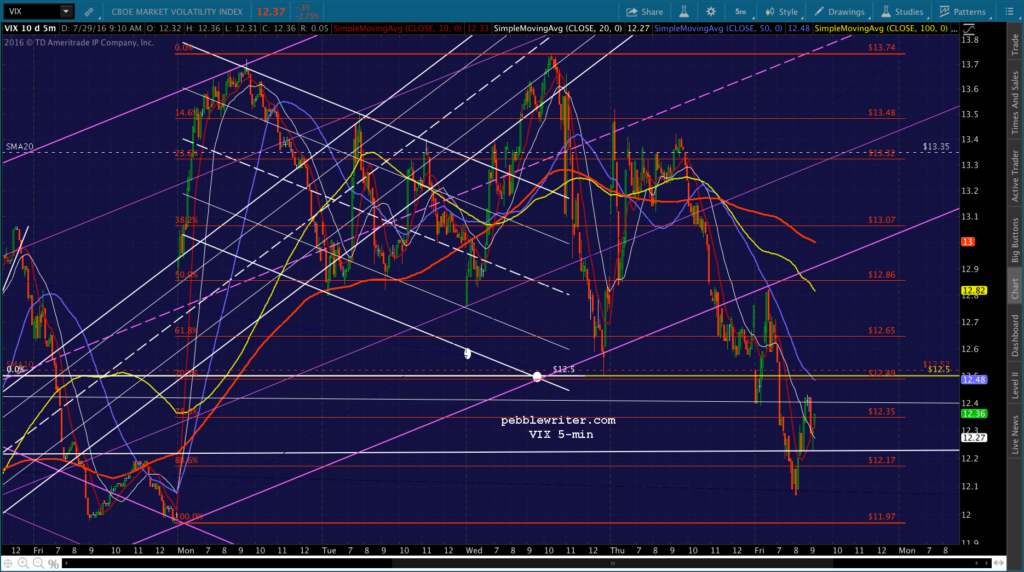Click the pebblewriter.com VIX 5-min annotation
The width and height of the screenshot is (1024, 572).
click(558, 427)
